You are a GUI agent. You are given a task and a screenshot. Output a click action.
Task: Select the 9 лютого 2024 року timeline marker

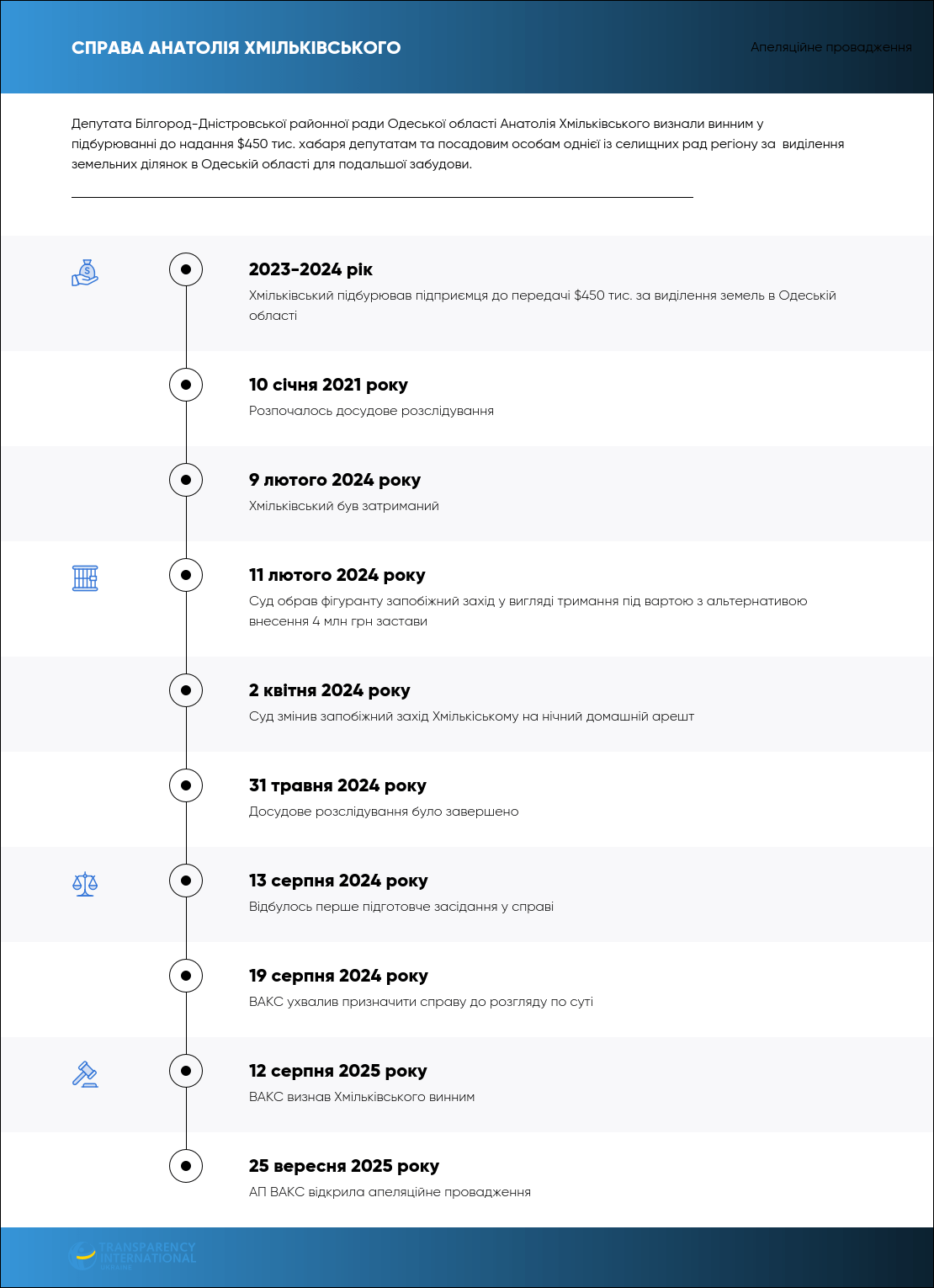pos(186,480)
